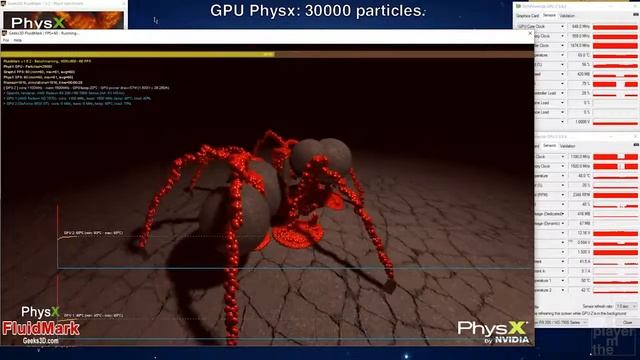Click the 41.5 A current reading
The image size is (640, 360).
(x=579, y=262)
